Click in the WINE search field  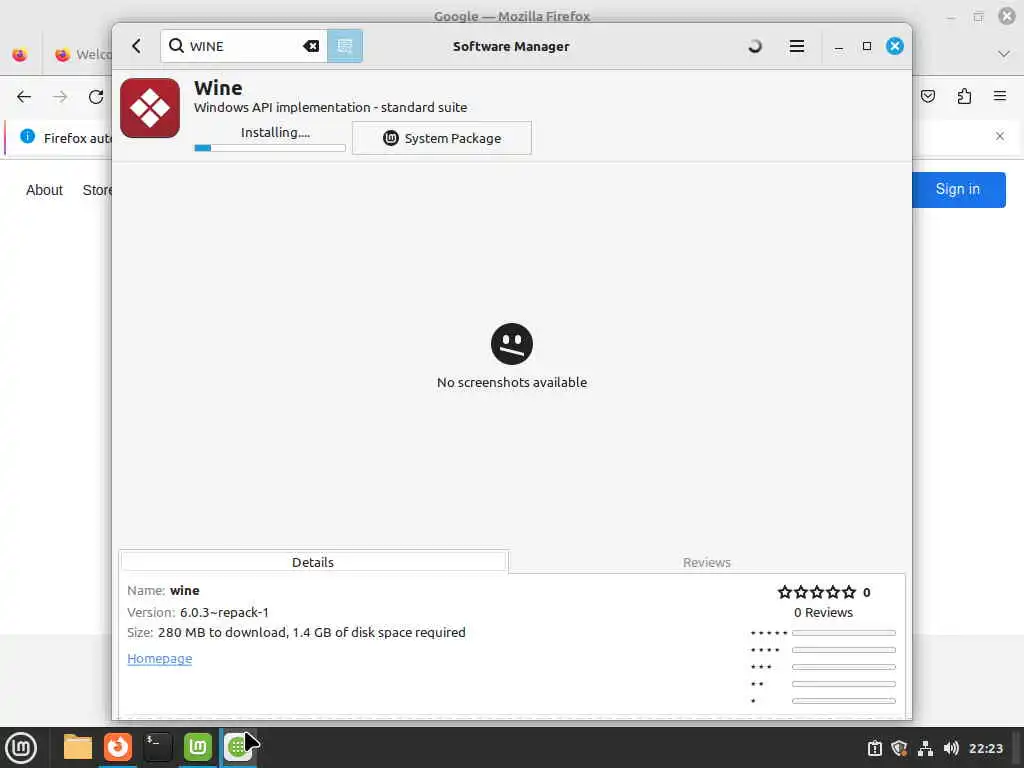pyautogui.click(x=244, y=46)
